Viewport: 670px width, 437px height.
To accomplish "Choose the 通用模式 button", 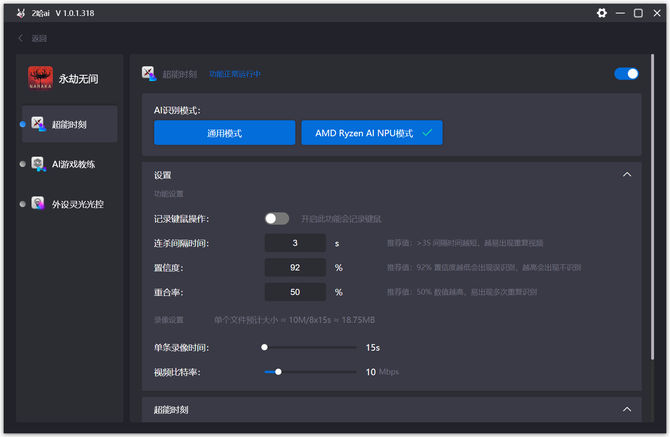I will (x=224, y=133).
